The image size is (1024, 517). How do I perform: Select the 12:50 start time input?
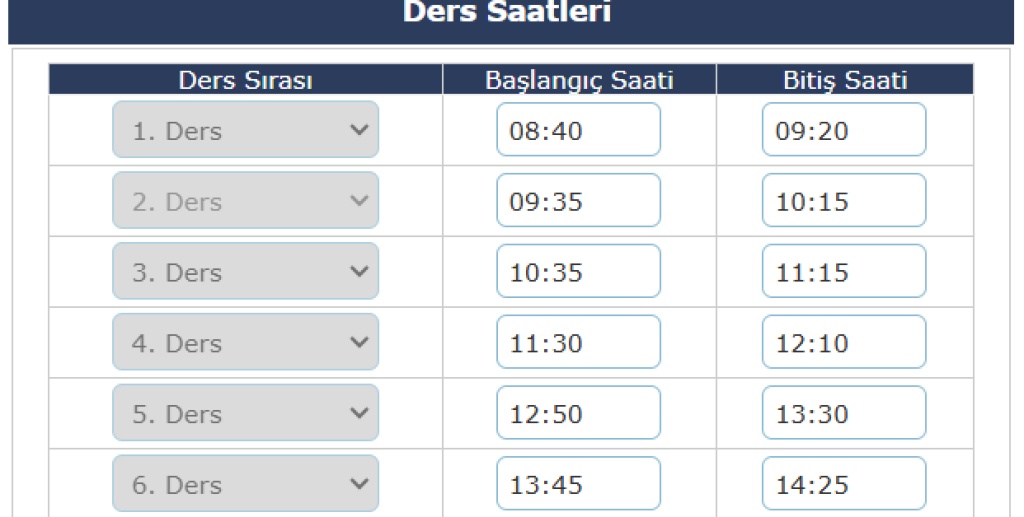tap(578, 414)
